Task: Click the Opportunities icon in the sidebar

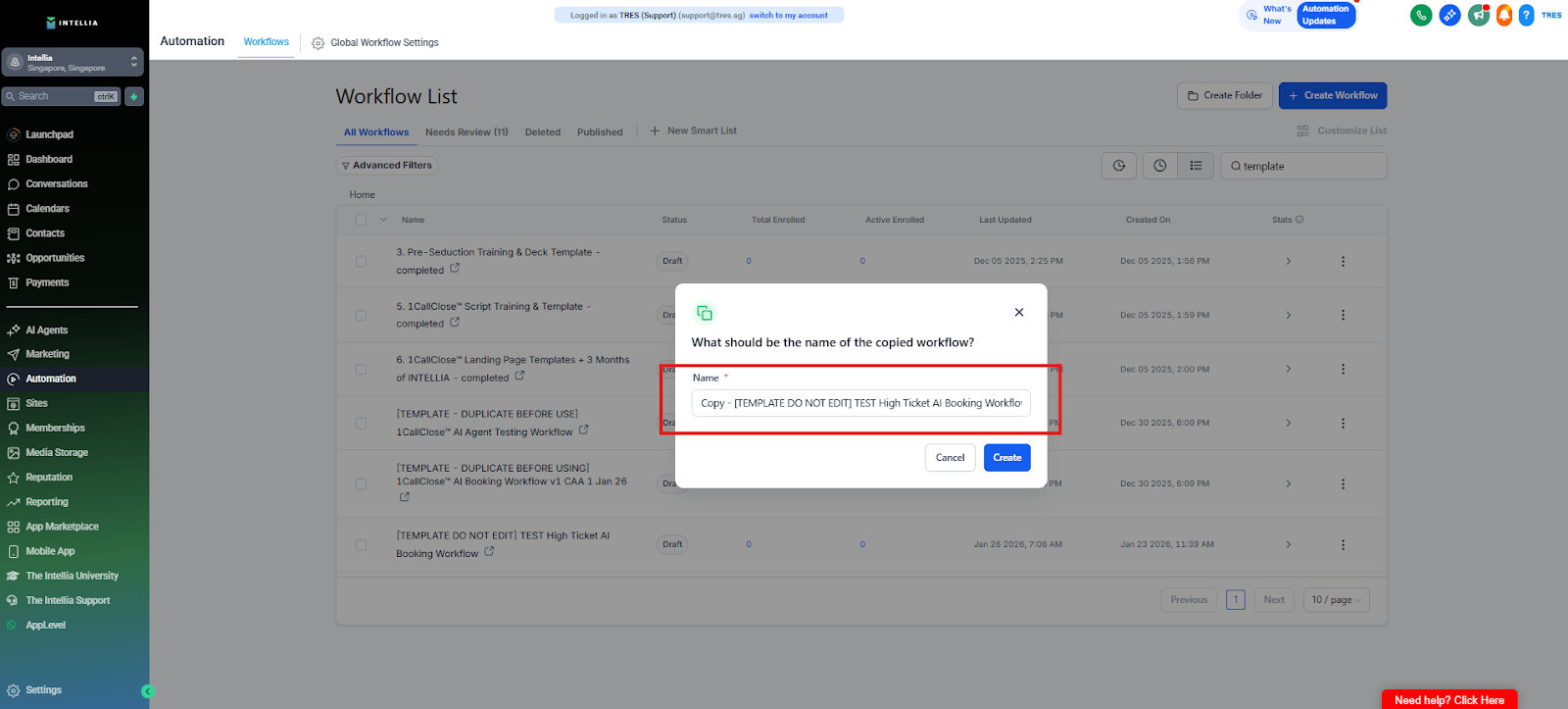Action: 14,258
